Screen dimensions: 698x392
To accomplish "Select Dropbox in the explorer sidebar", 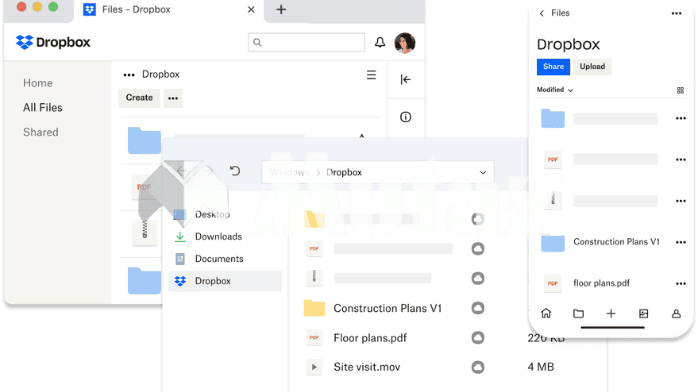I will point(225,281).
